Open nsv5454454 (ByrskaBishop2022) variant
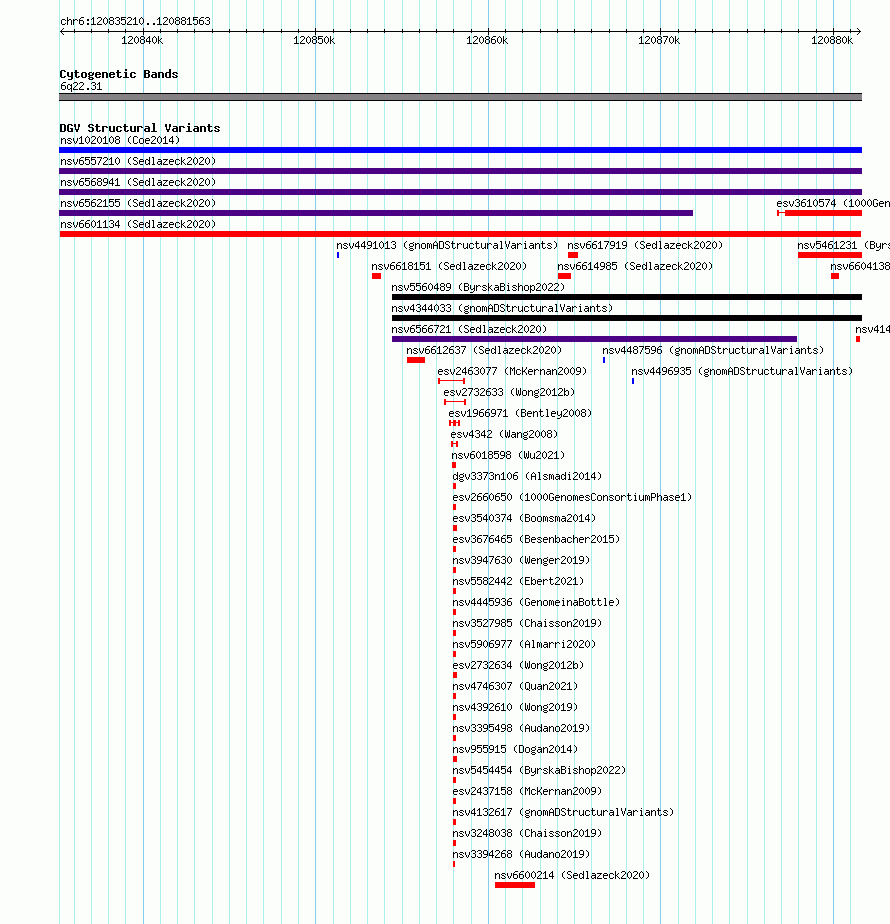Viewport: 890px width, 924px height. (x=539, y=770)
